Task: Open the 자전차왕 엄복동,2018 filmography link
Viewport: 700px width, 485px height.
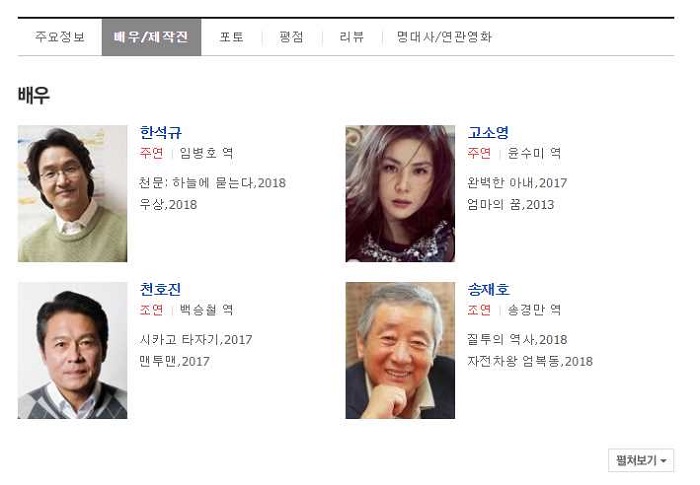Action: click(530, 361)
